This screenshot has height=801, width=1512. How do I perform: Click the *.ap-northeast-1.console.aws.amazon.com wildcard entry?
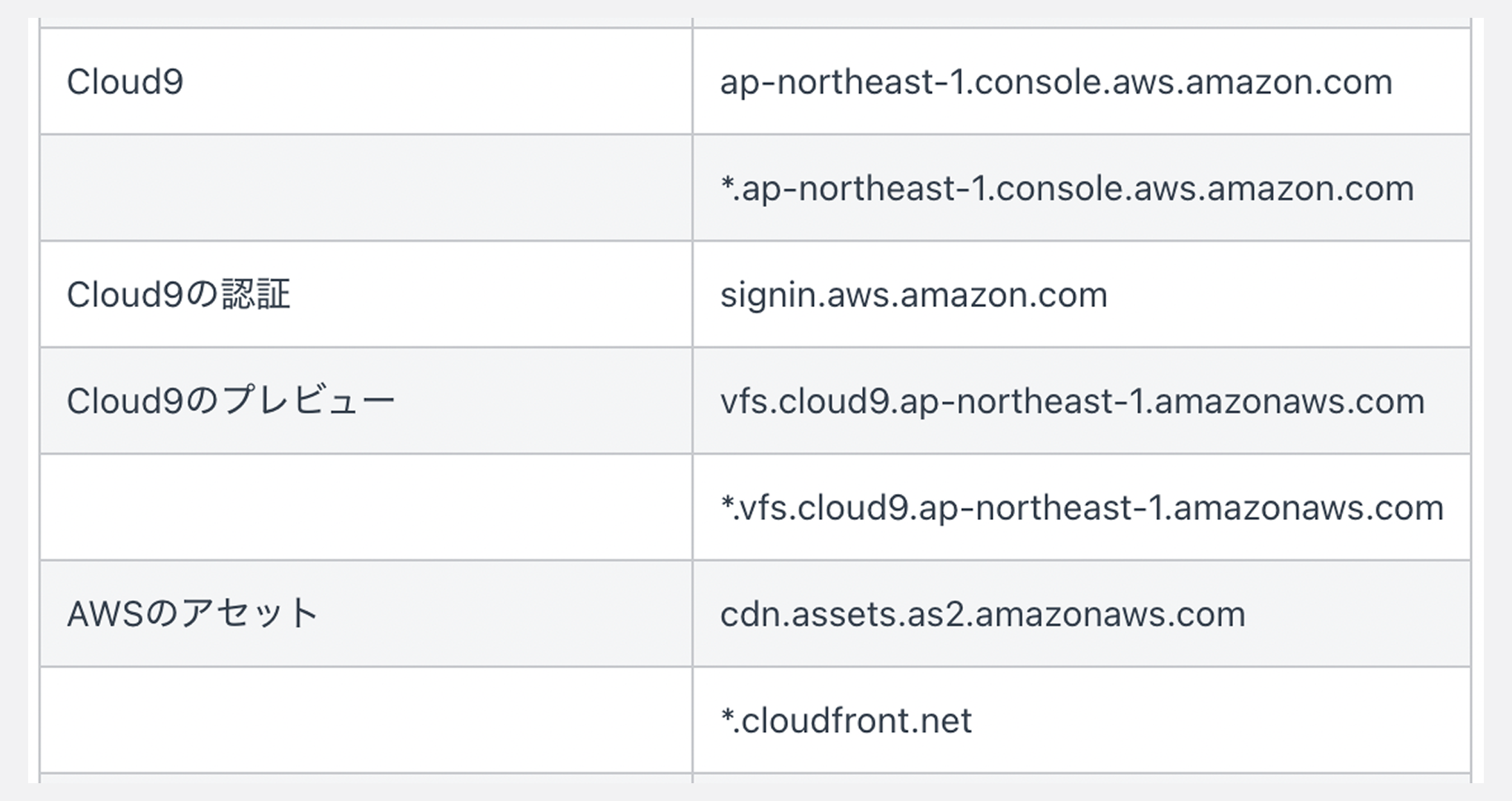[1067, 189]
